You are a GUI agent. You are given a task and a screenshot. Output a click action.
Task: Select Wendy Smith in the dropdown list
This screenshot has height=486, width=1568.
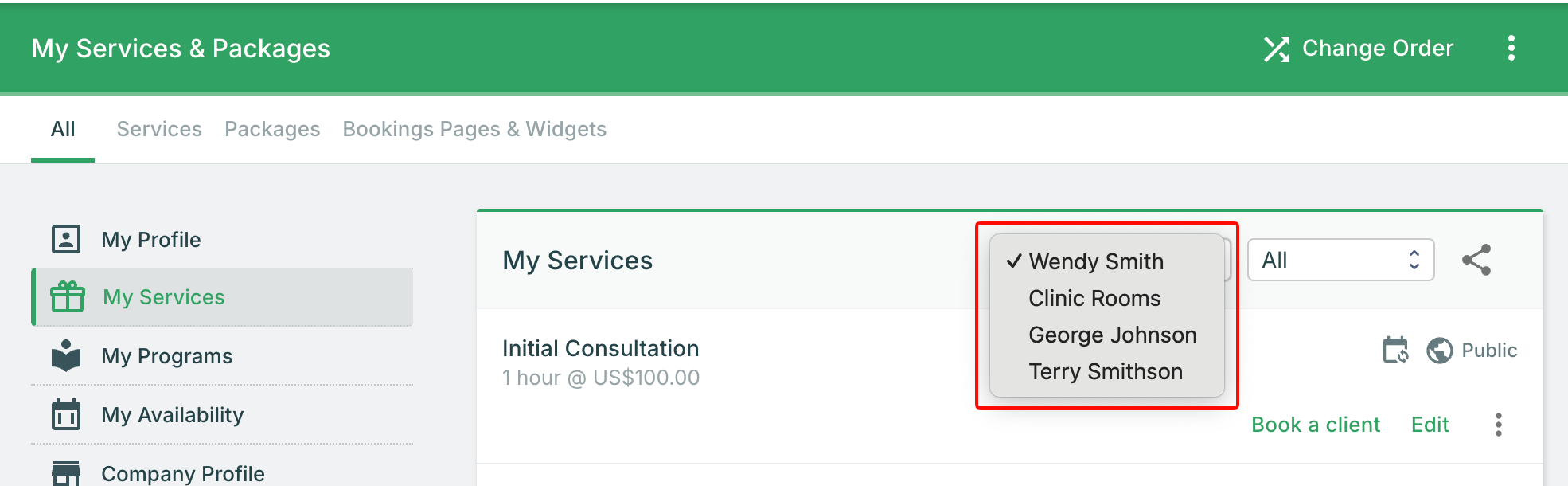[1096, 261]
